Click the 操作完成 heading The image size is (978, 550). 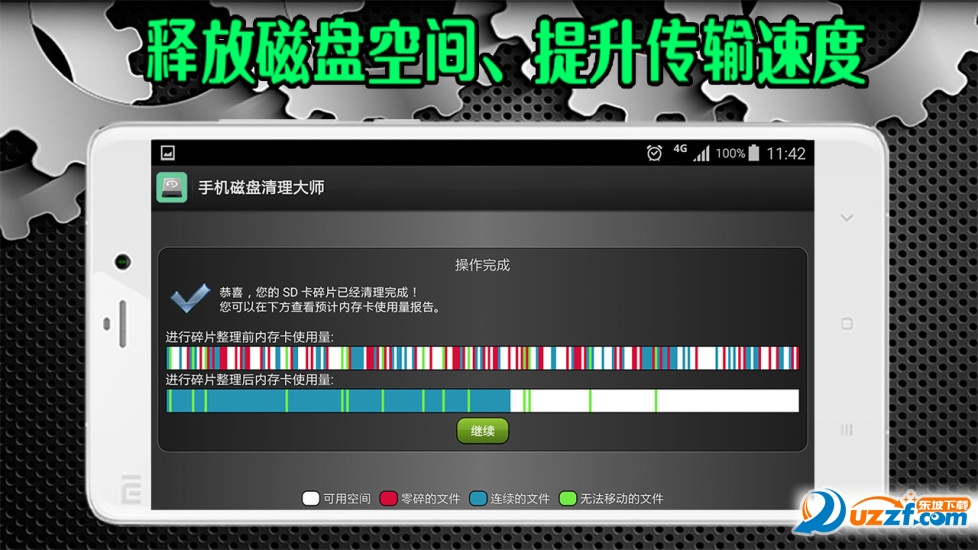(x=482, y=265)
